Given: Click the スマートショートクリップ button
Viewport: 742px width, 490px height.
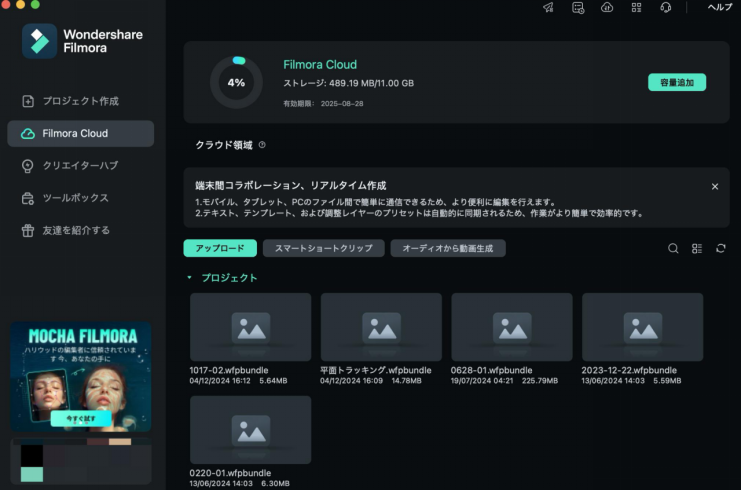Looking at the screenshot, I should pyautogui.click(x=324, y=248).
